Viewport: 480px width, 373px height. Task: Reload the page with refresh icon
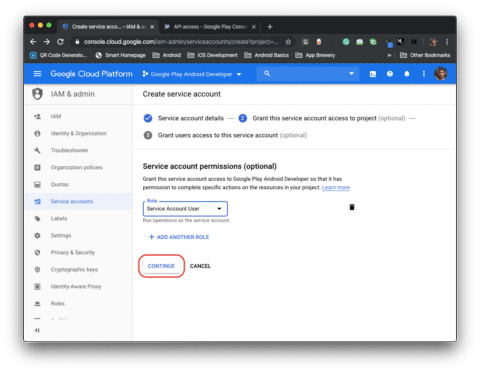[x=60, y=42]
